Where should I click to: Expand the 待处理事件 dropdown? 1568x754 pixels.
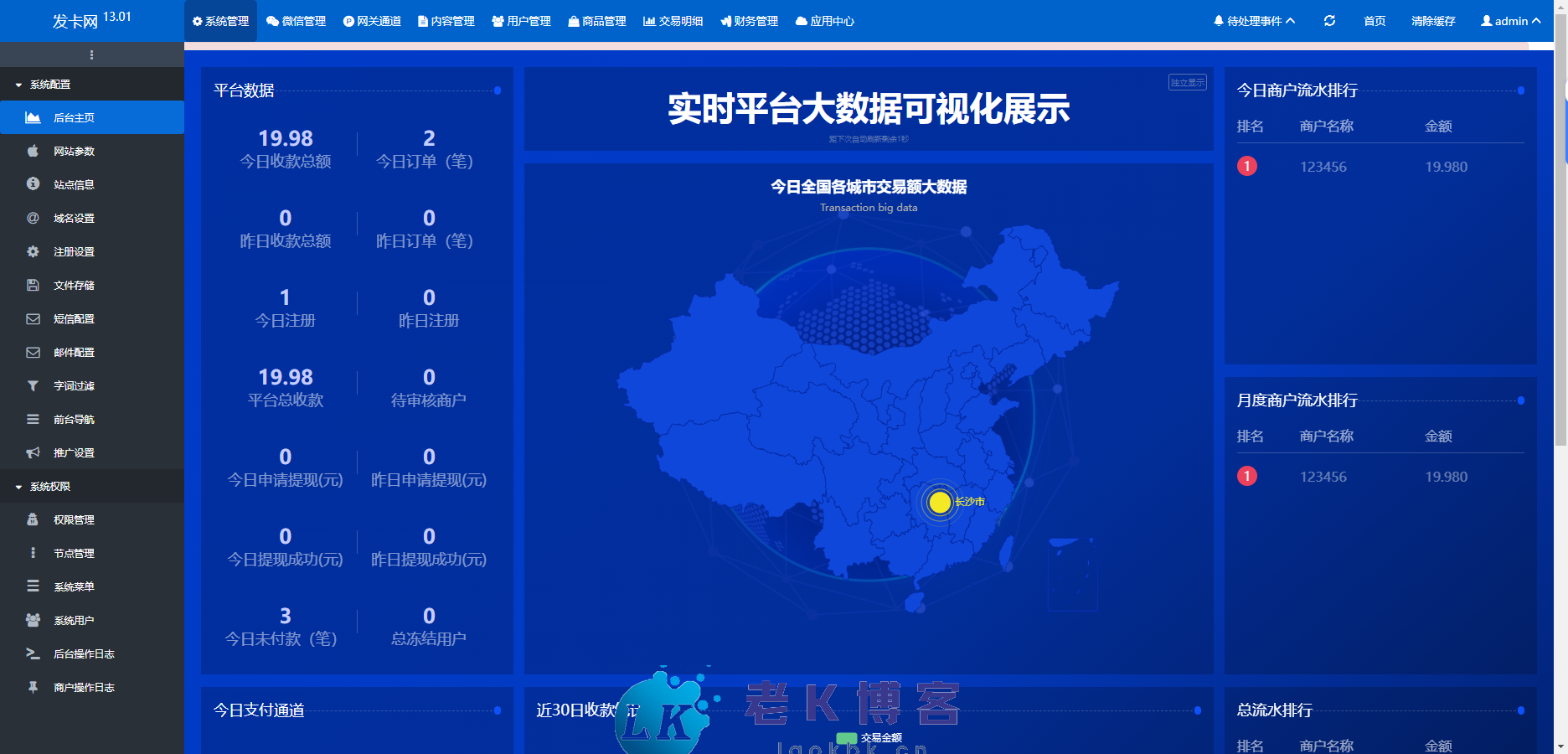click(1254, 21)
